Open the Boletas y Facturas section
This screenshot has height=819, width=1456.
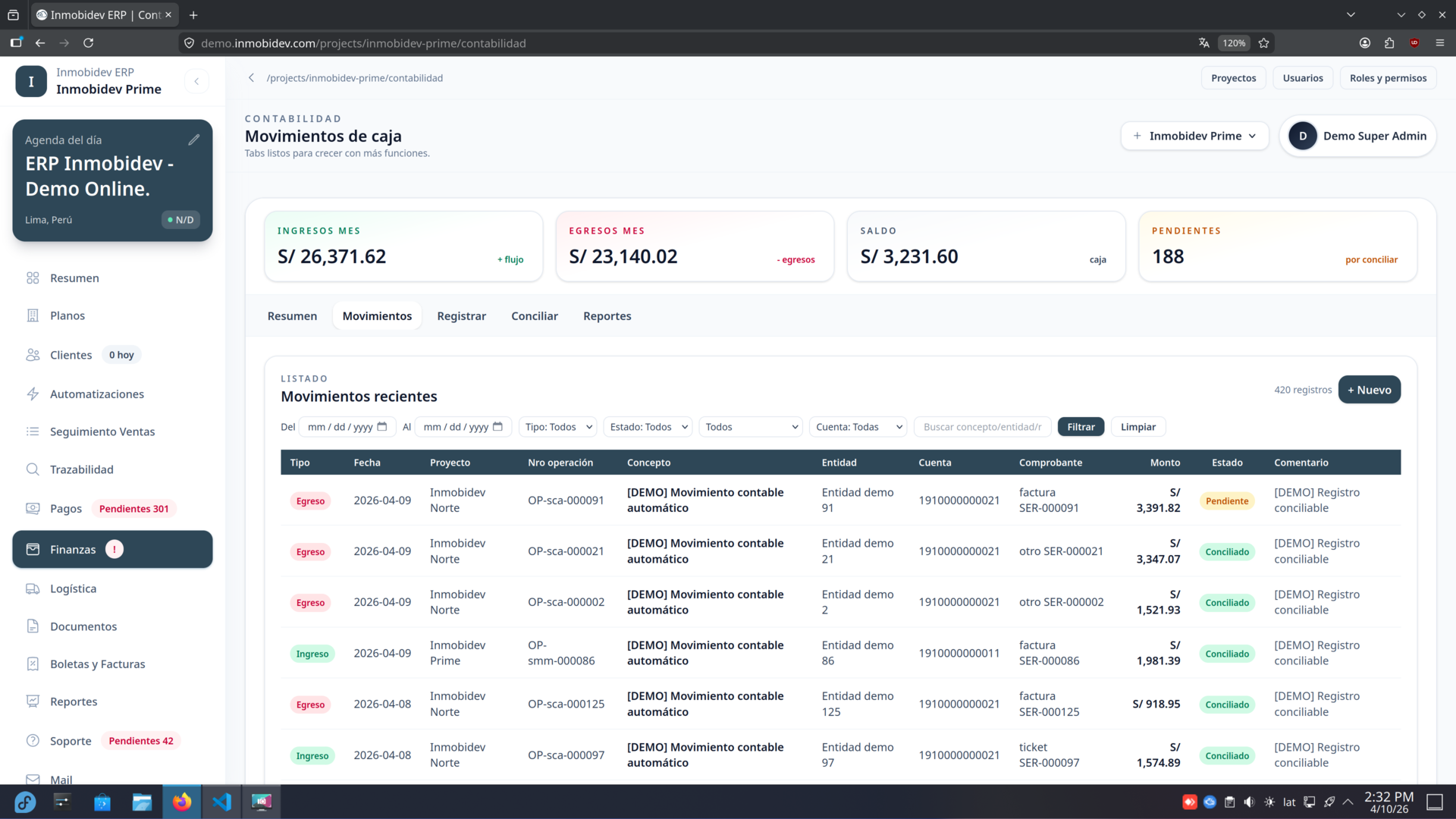tap(98, 664)
